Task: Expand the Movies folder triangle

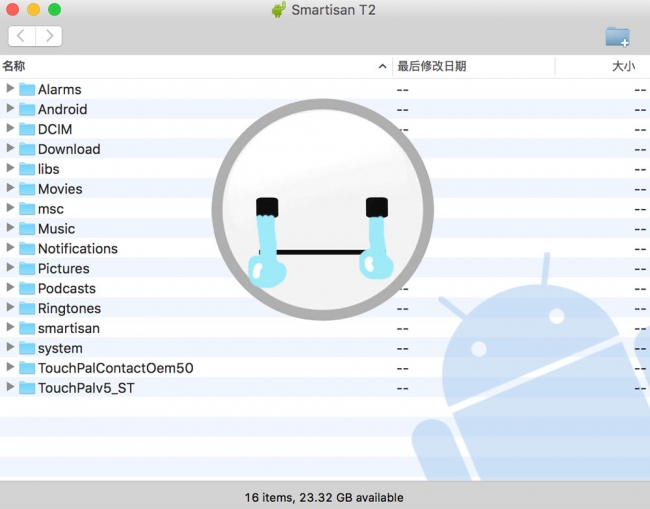Action: click(10, 188)
